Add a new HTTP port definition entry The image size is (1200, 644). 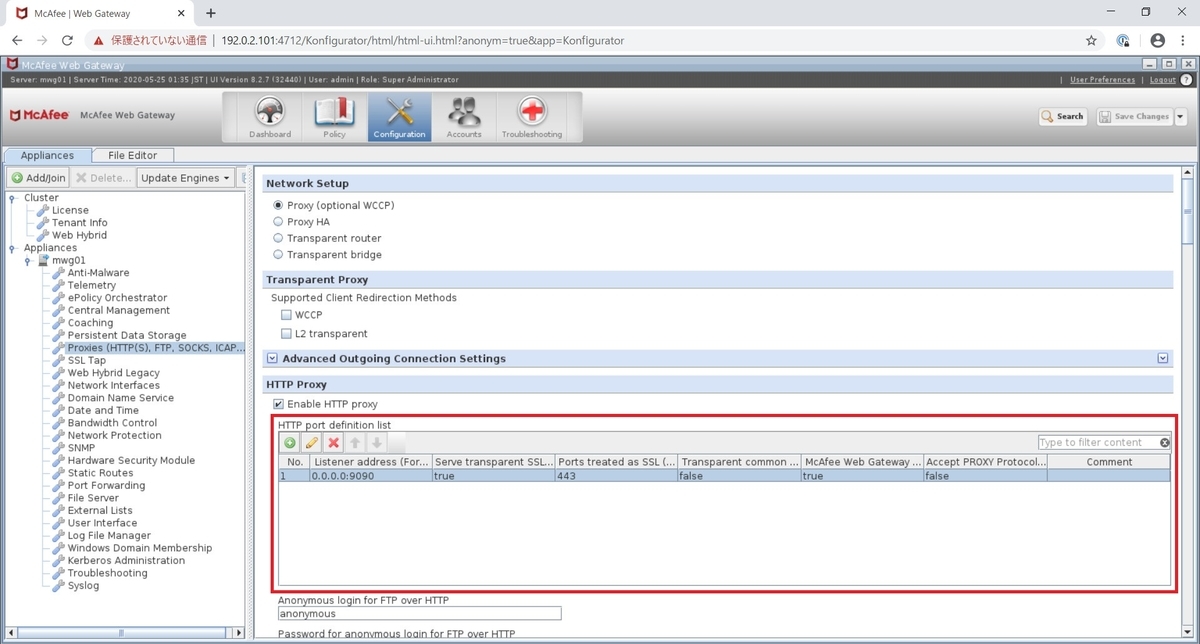click(290, 443)
